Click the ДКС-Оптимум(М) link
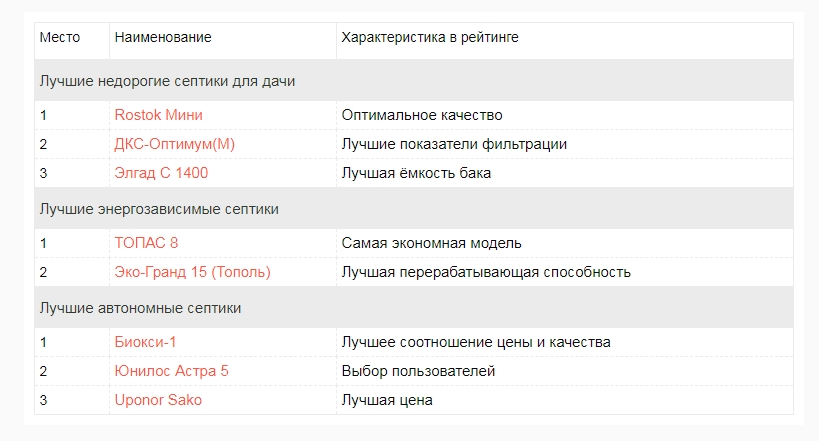This screenshot has width=819, height=441. [174, 144]
